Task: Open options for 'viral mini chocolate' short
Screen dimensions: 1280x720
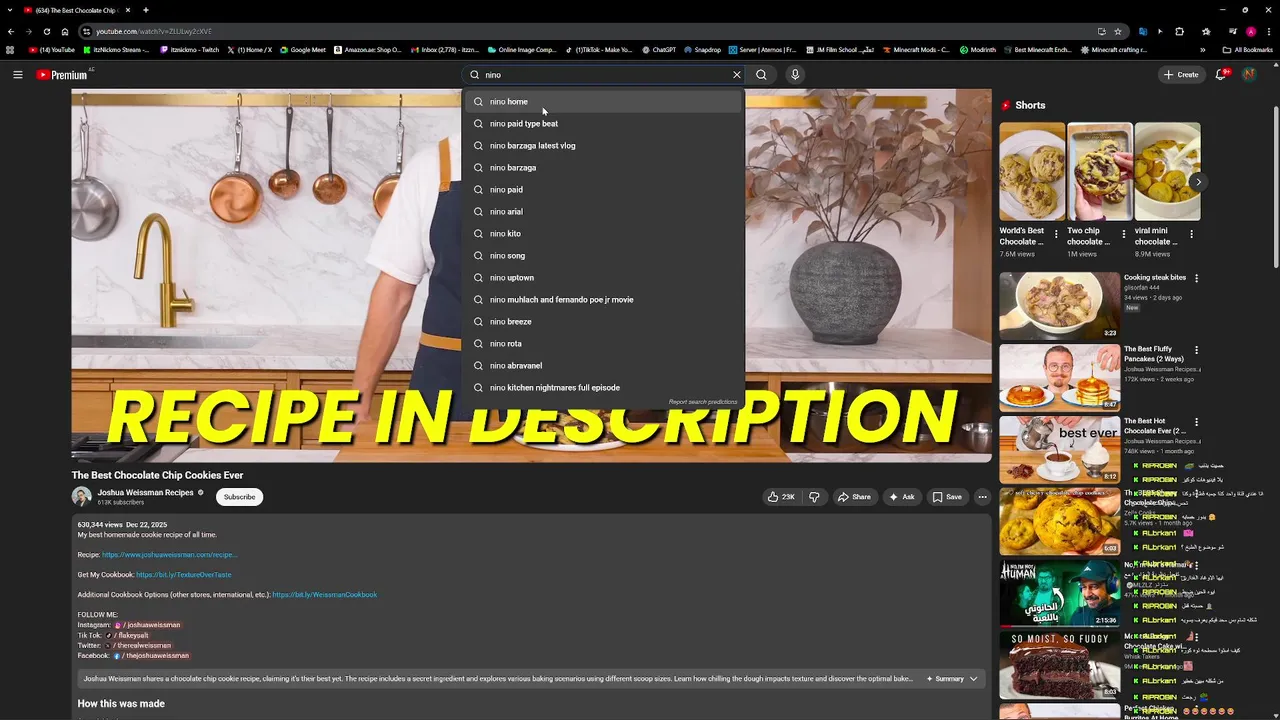Action: coord(1191,235)
